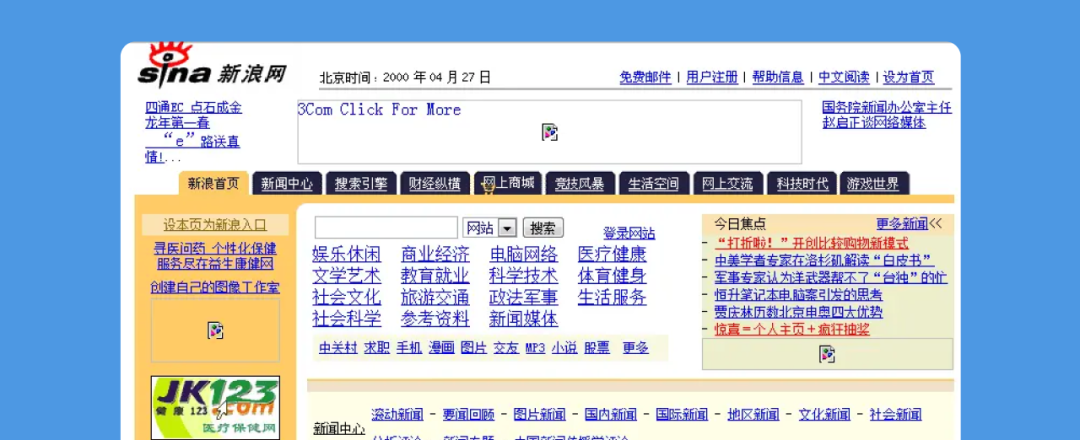Open the 网上商城 tab

pos(508,184)
